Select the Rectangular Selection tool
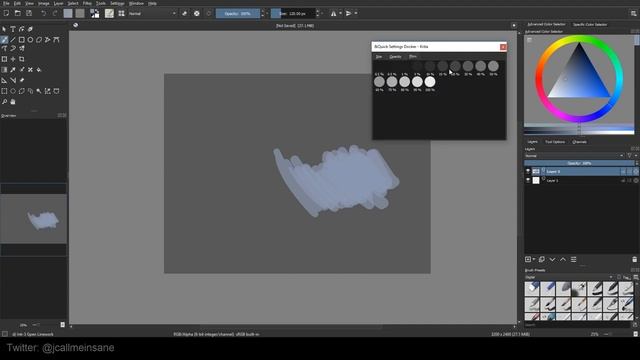This screenshot has width=640, height=360. click(x=4, y=91)
